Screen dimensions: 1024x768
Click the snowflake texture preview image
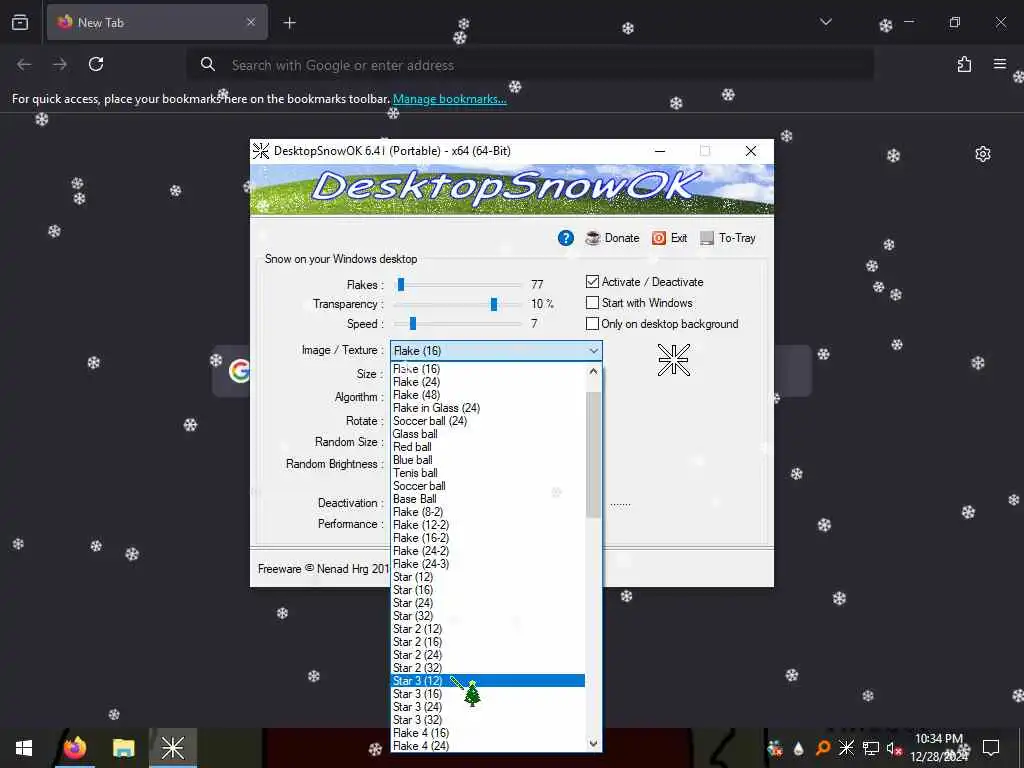[x=674, y=359]
